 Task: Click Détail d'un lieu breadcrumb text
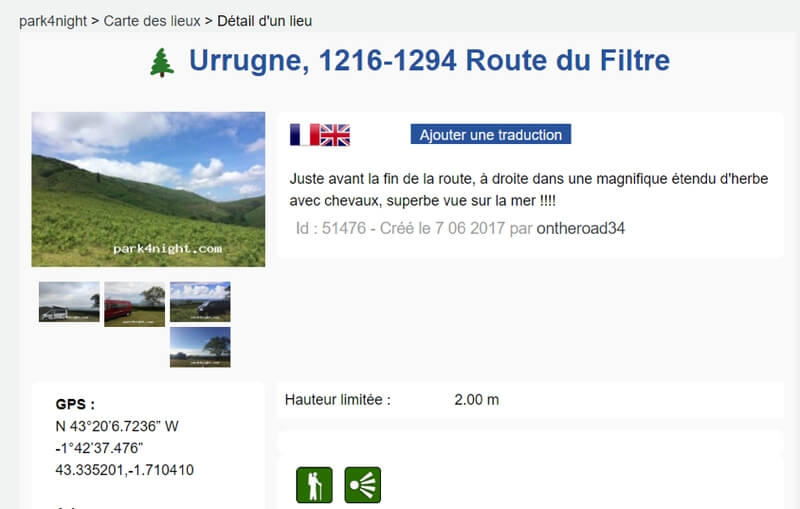[x=265, y=21]
